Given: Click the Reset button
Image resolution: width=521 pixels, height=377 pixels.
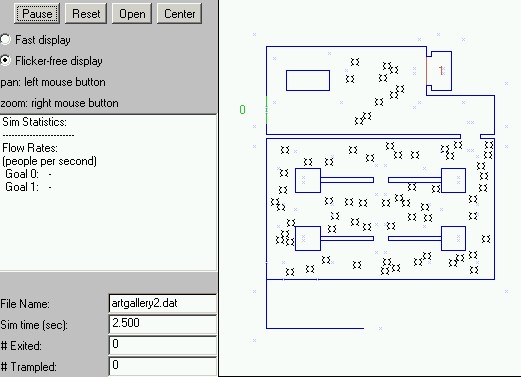Looking at the screenshot, I should tap(86, 14).
